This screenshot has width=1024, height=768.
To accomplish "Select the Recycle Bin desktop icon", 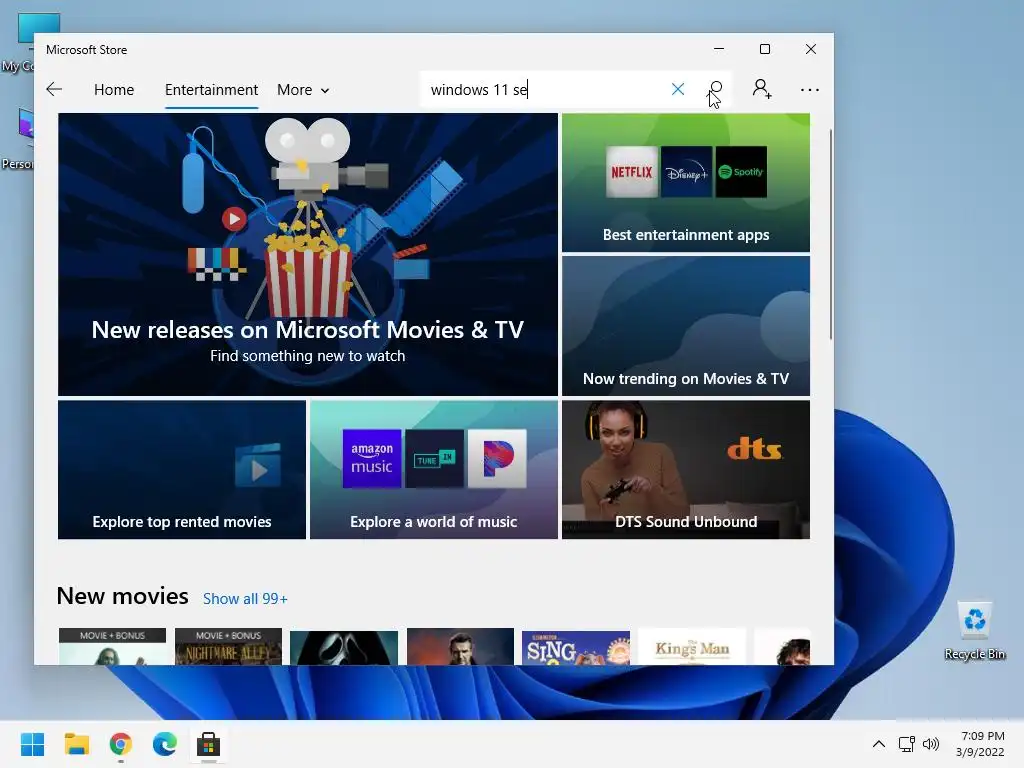I will pos(974,630).
